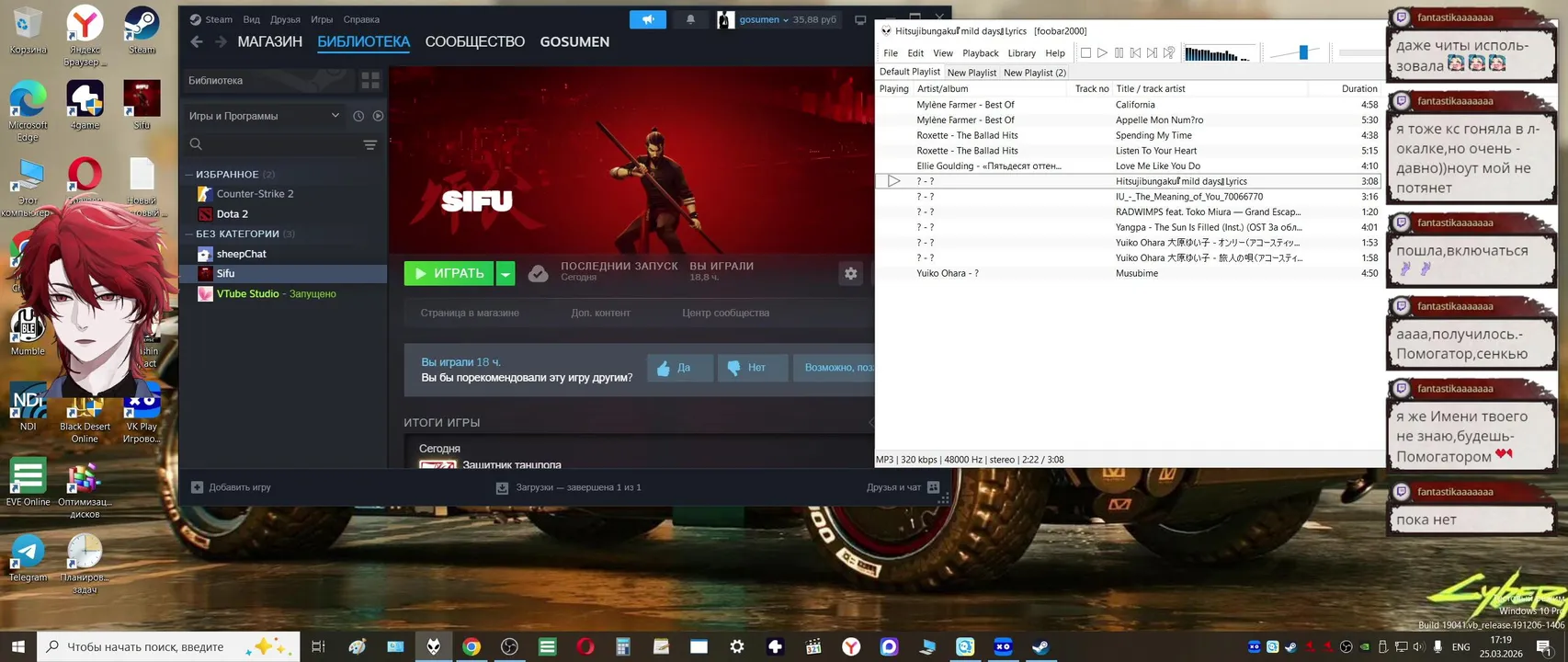
Task: Switch to New Playlist (2) tab
Action: (x=1035, y=73)
